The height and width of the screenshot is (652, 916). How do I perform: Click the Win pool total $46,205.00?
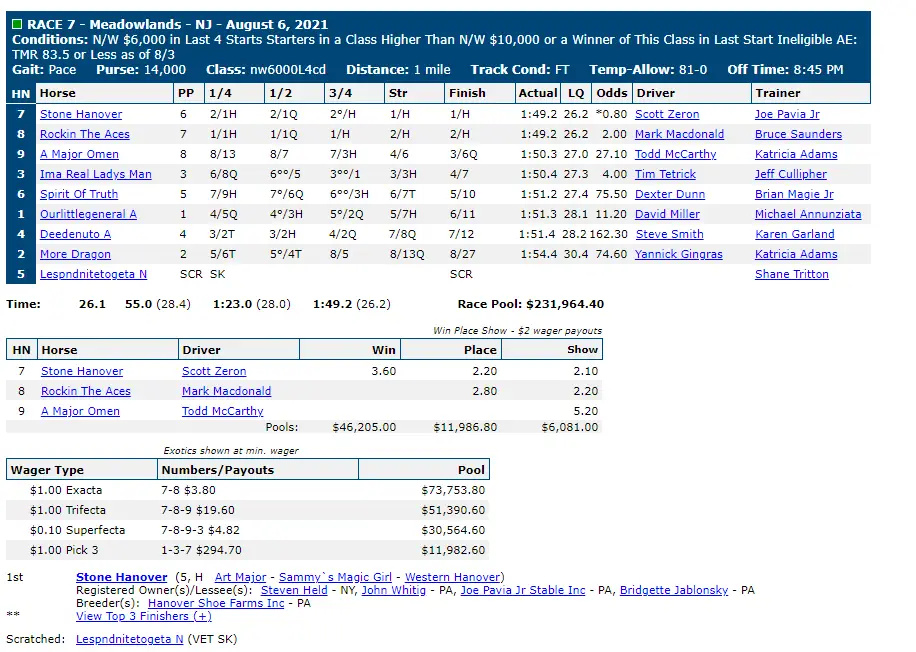pyautogui.click(x=364, y=427)
